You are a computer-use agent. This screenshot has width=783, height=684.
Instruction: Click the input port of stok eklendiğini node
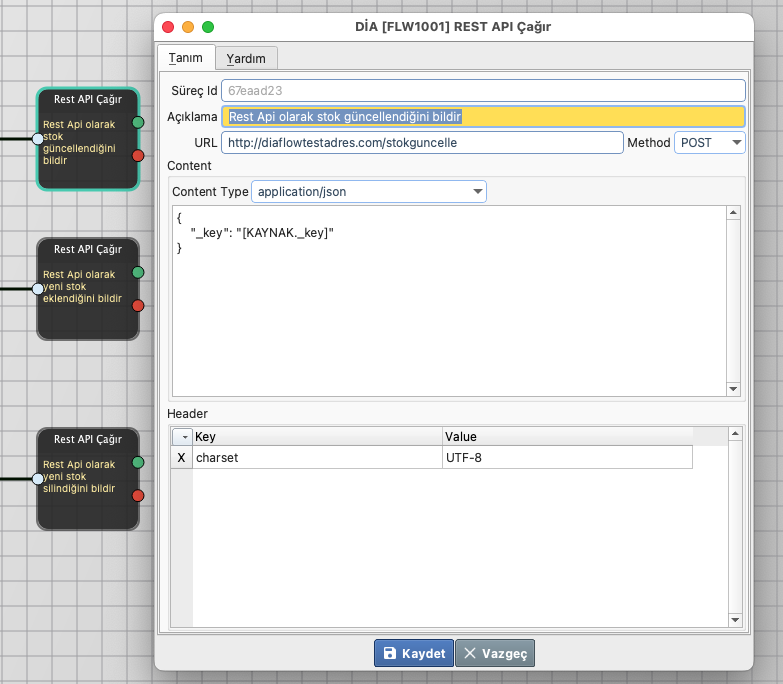38,289
